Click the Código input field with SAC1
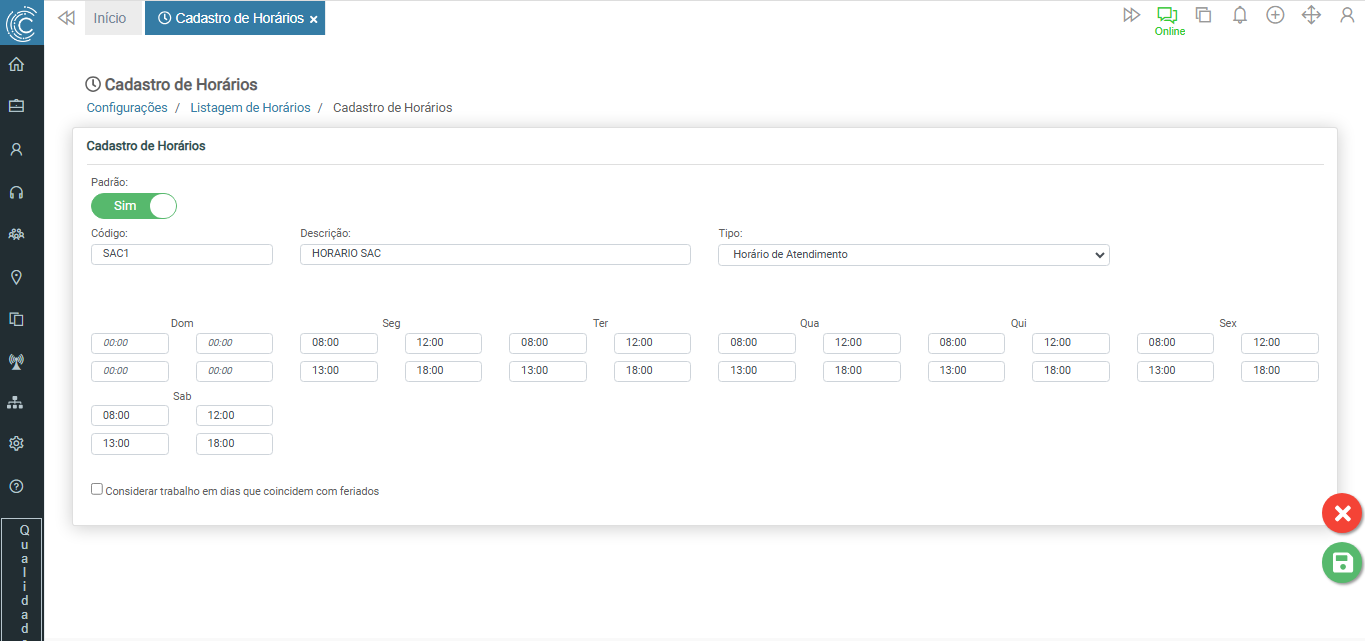1365x641 pixels. point(181,254)
